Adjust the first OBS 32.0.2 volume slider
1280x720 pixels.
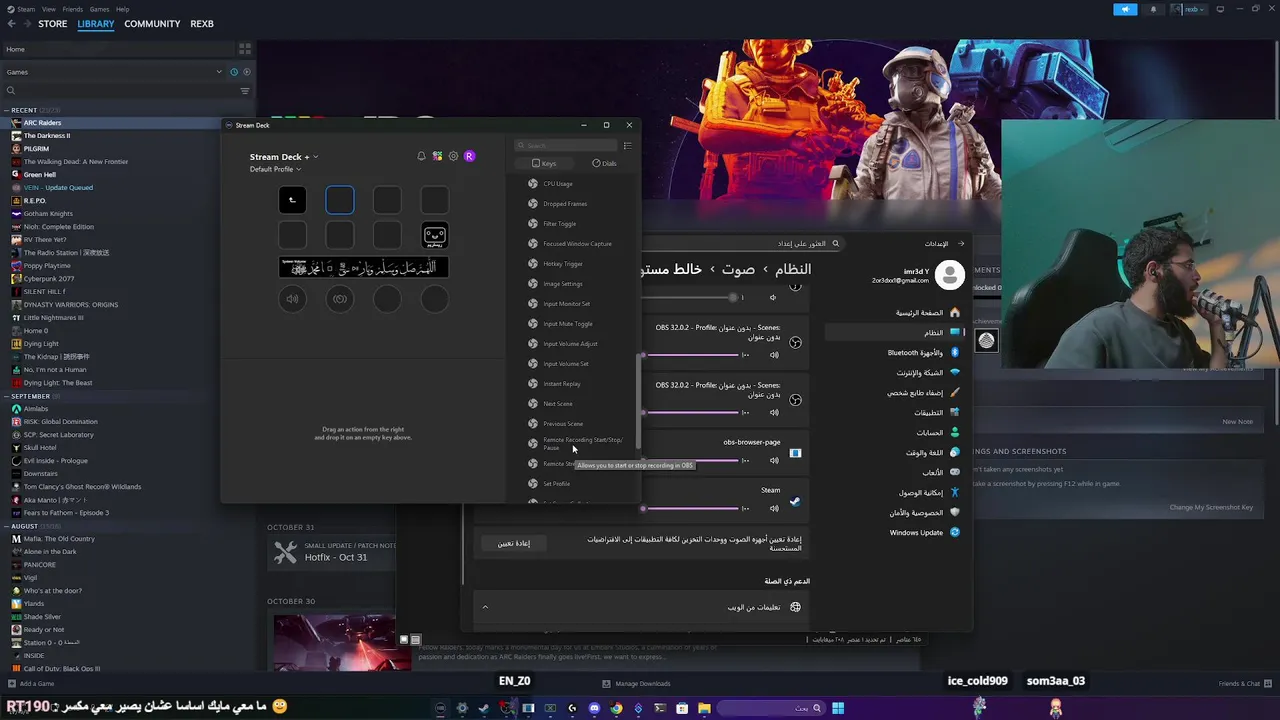[691, 355]
